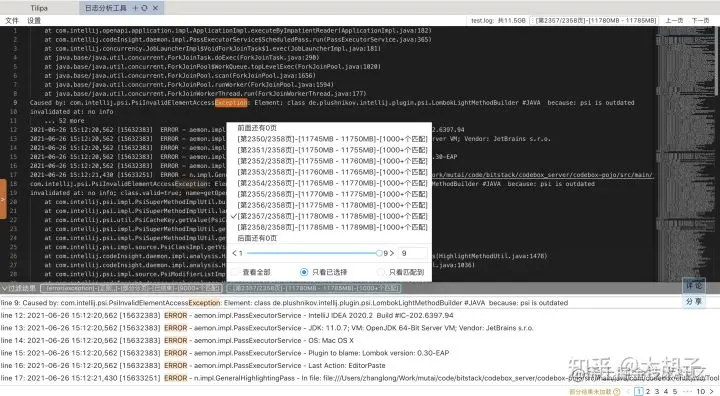This screenshot has width=720, height=396.
Task: Click result row 'line 17' GeneralHighlightingPass
Action: [x=360, y=378]
